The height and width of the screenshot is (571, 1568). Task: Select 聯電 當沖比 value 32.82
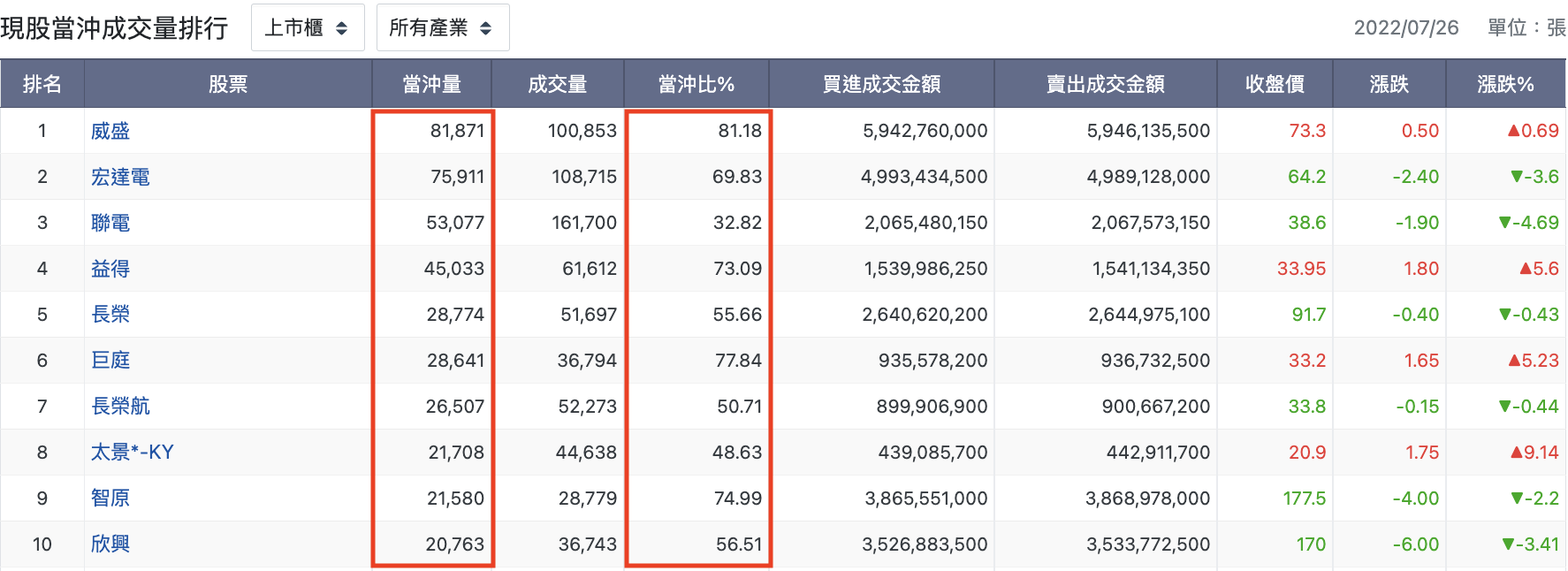[x=737, y=223]
